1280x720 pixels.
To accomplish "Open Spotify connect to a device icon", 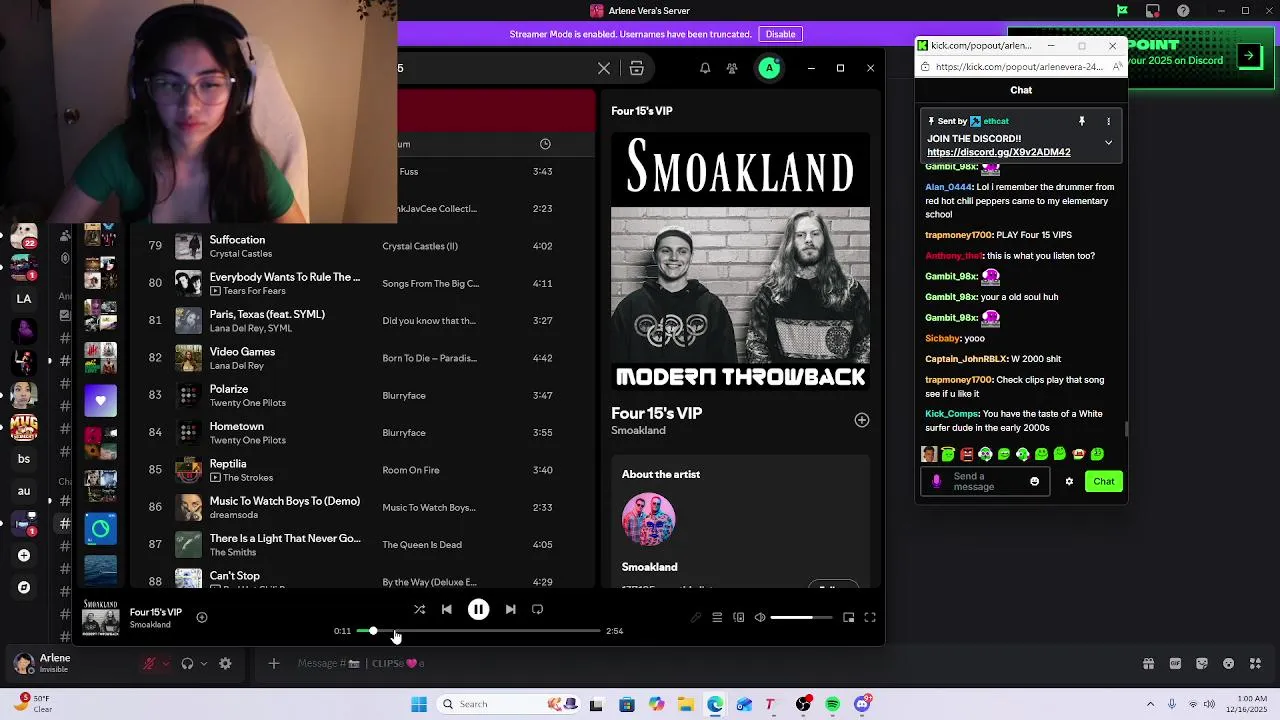I will pyautogui.click(x=739, y=618).
